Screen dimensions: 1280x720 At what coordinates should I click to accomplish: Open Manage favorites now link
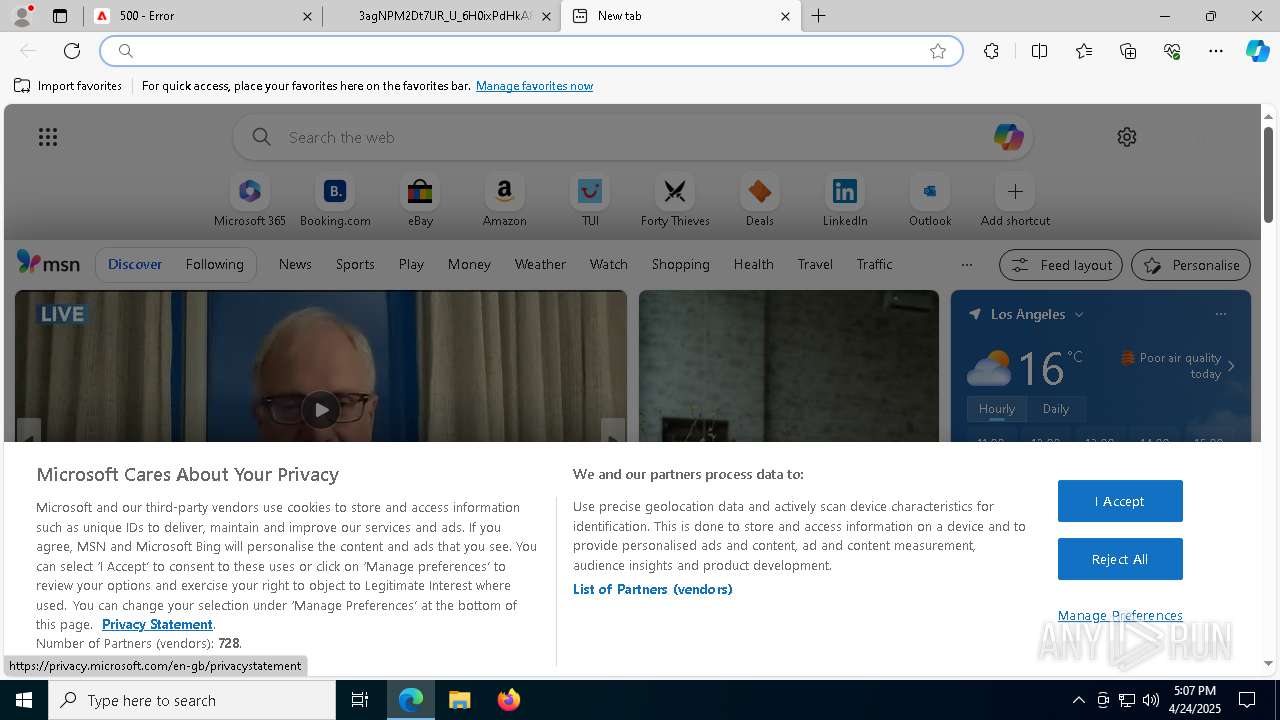pos(534,86)
